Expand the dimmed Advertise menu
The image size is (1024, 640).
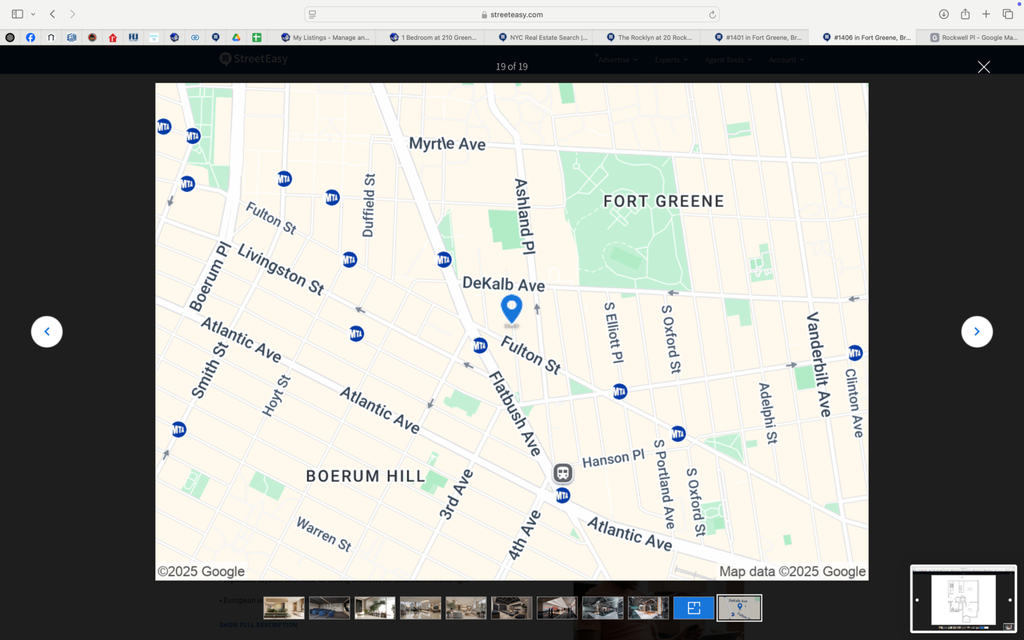point(617,59)
